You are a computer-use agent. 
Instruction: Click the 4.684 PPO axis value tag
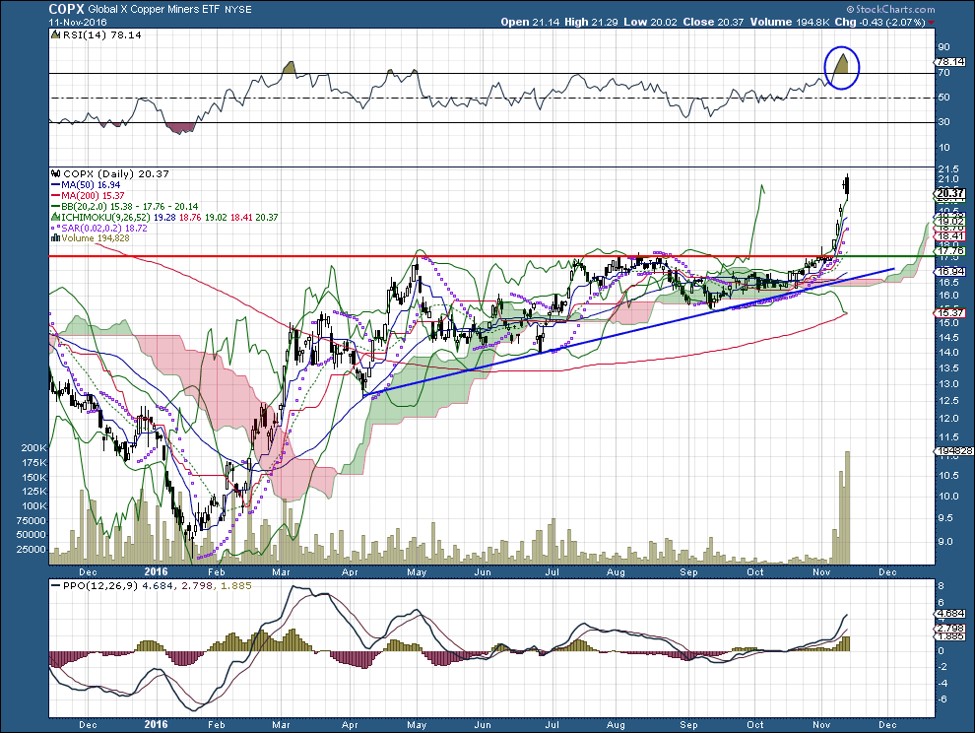click(950, 614)
